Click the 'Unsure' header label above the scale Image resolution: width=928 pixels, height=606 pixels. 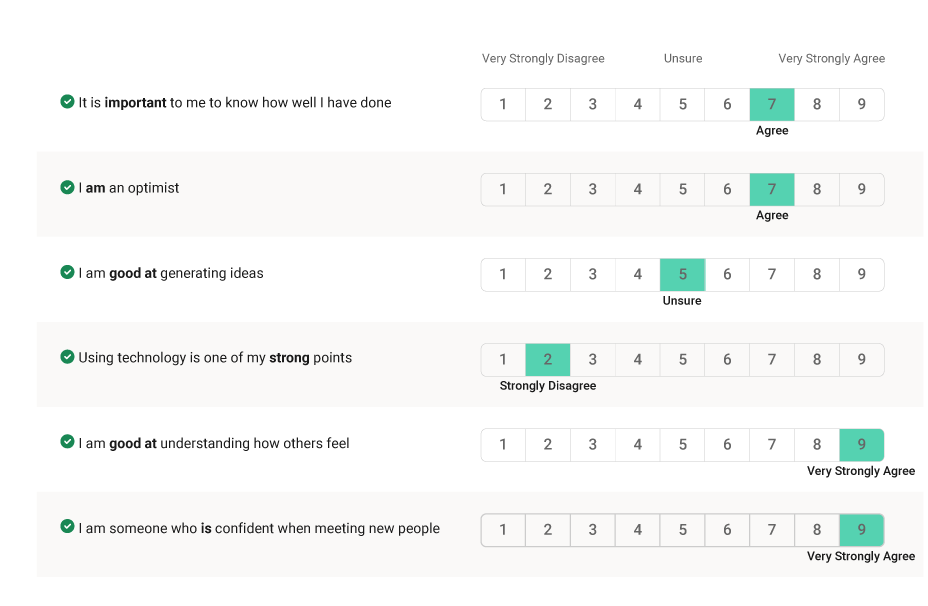683,59
